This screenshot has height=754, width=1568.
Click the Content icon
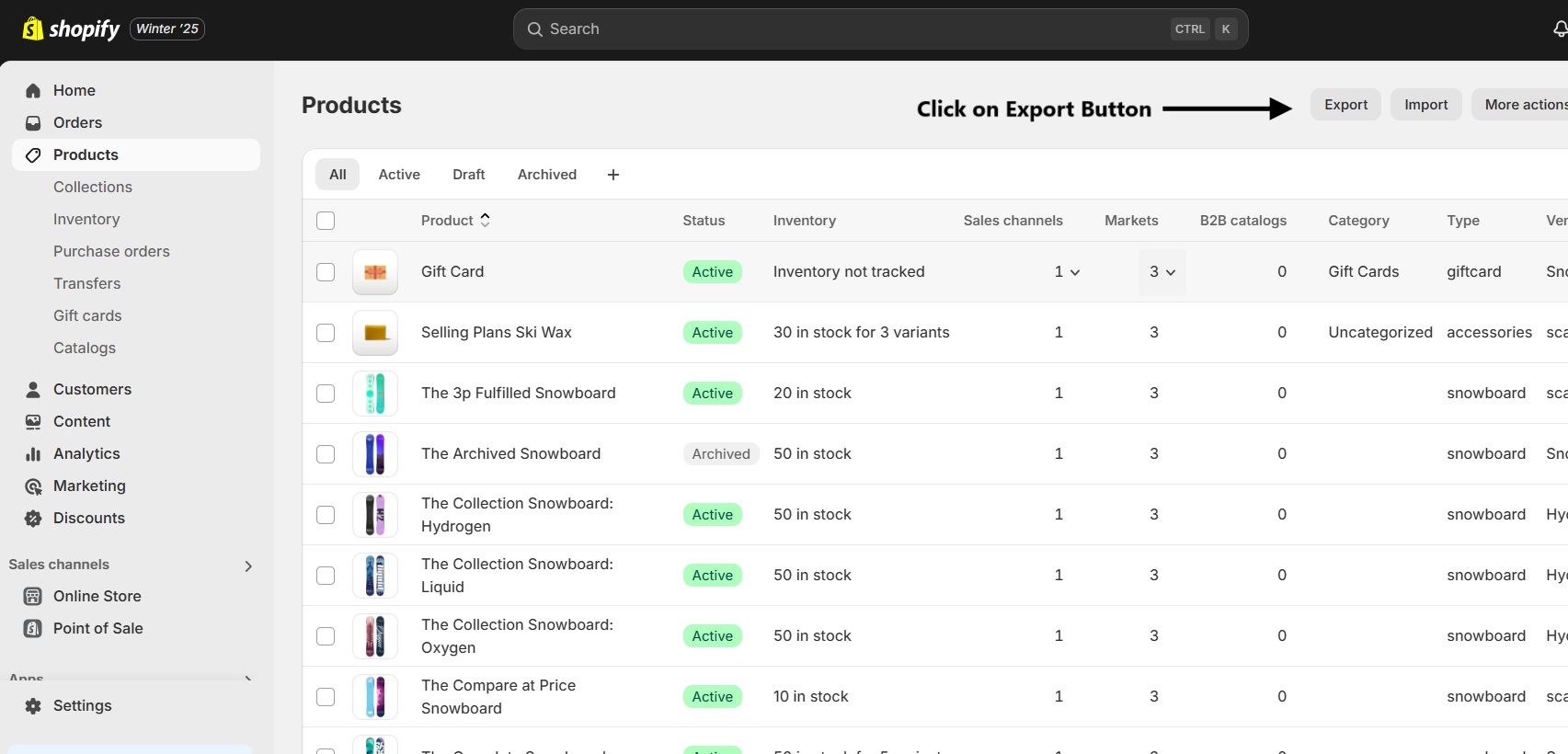click(33, 421)
